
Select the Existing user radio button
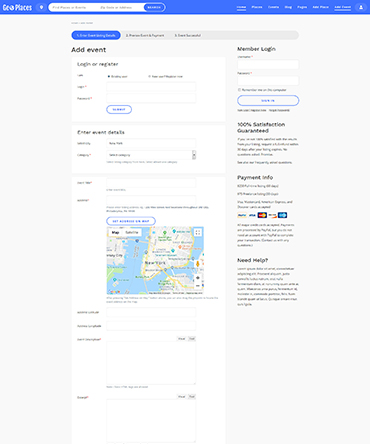109,76
